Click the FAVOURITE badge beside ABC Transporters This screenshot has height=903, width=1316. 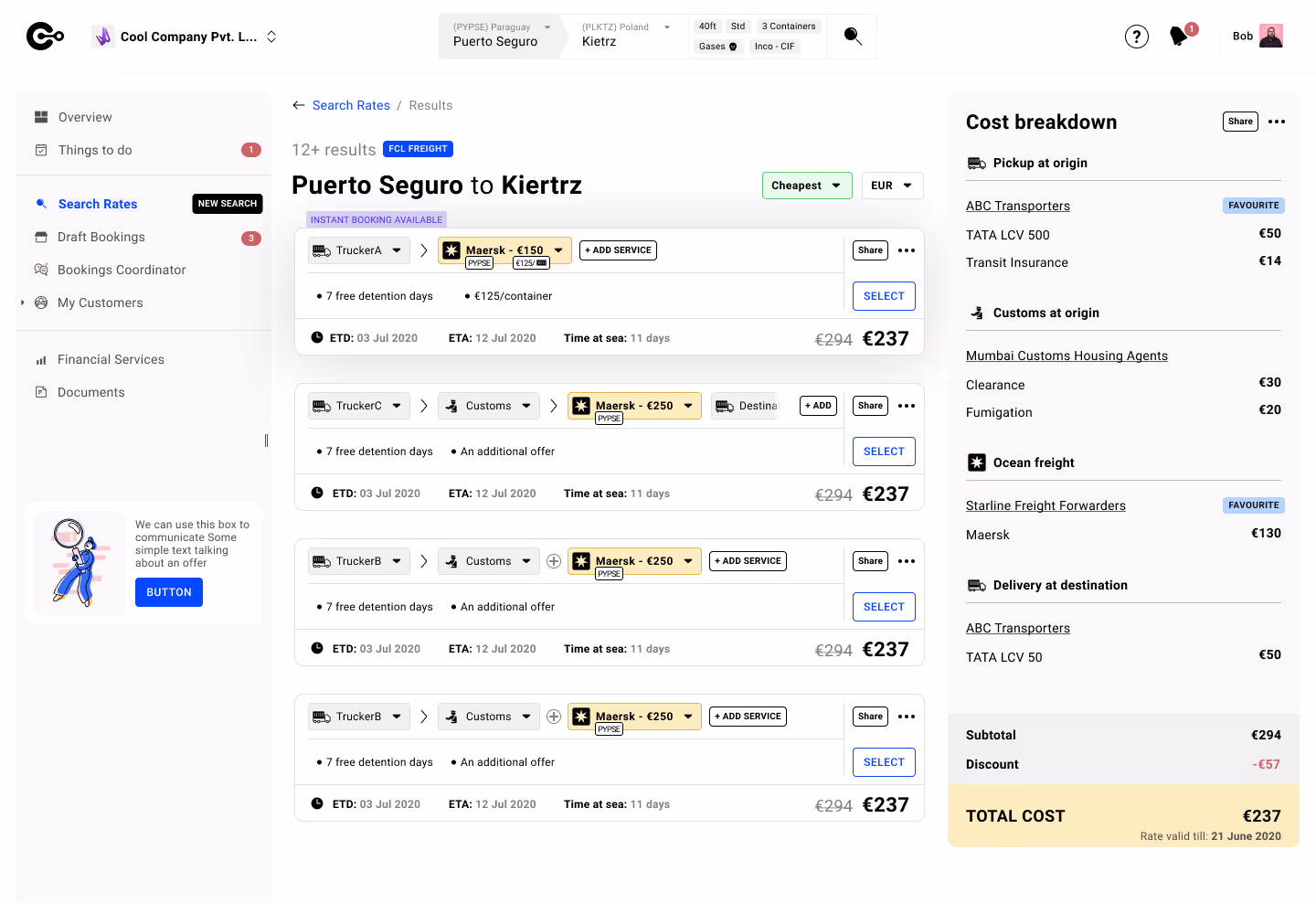(x=1253, y=206)
